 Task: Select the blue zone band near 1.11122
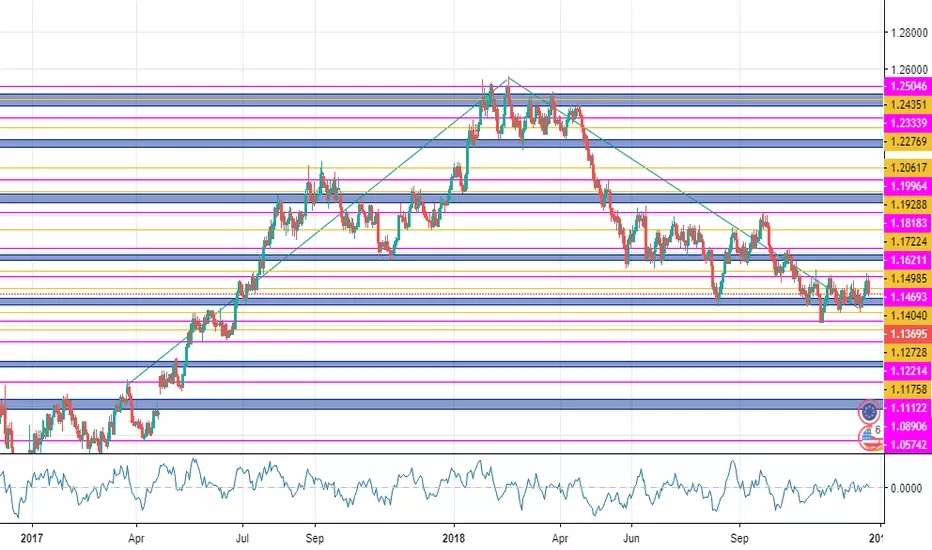pos(441,404)
